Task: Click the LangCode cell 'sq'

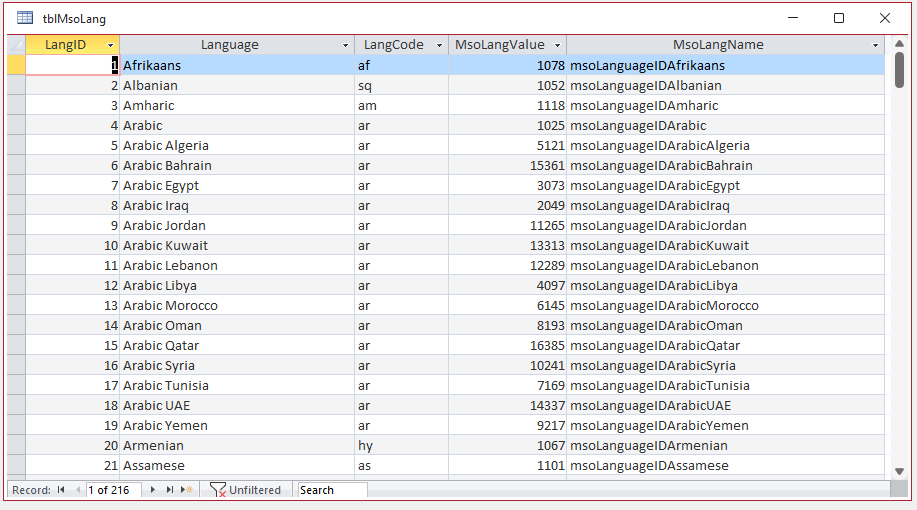Action: coord(401,85)
